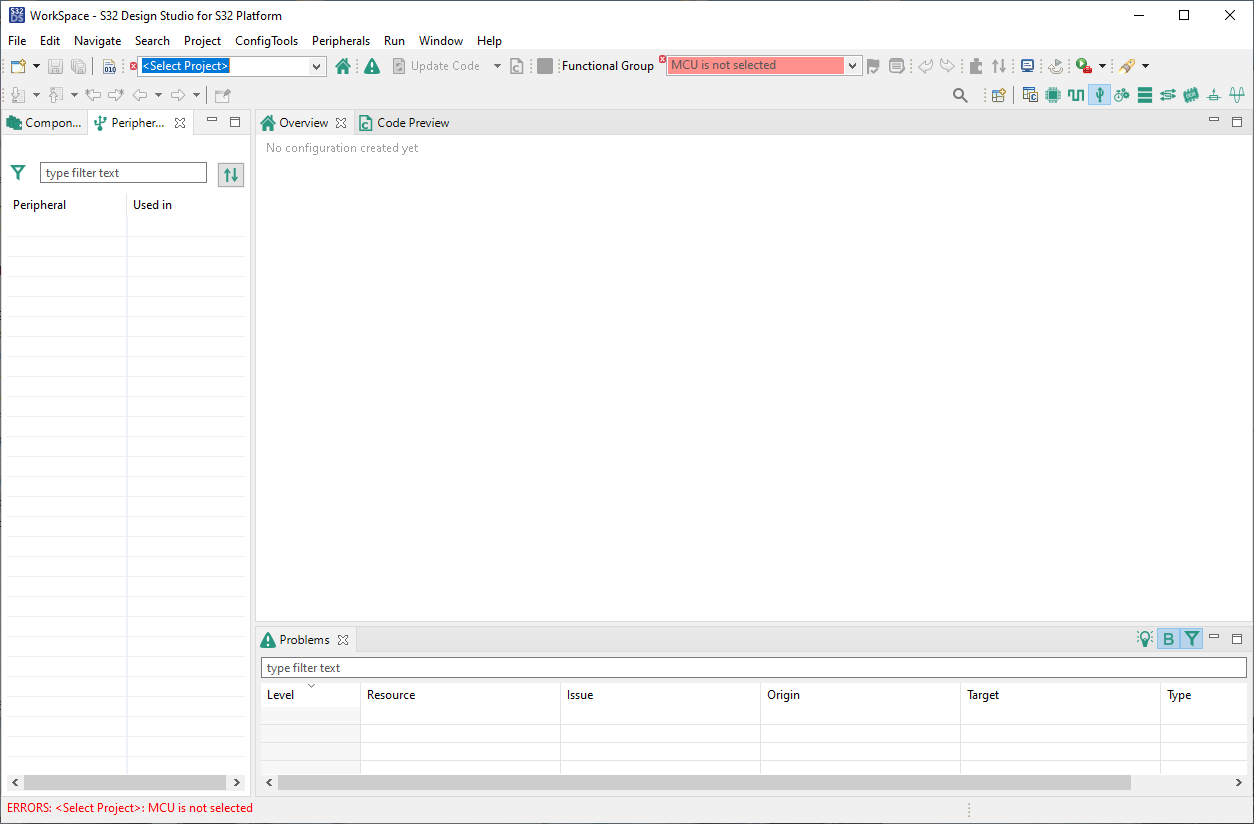Open the DDR tool chip icon
The width and height of the screenshot is (1254, 824).
pyautogui.click(x=1190, y=94)
